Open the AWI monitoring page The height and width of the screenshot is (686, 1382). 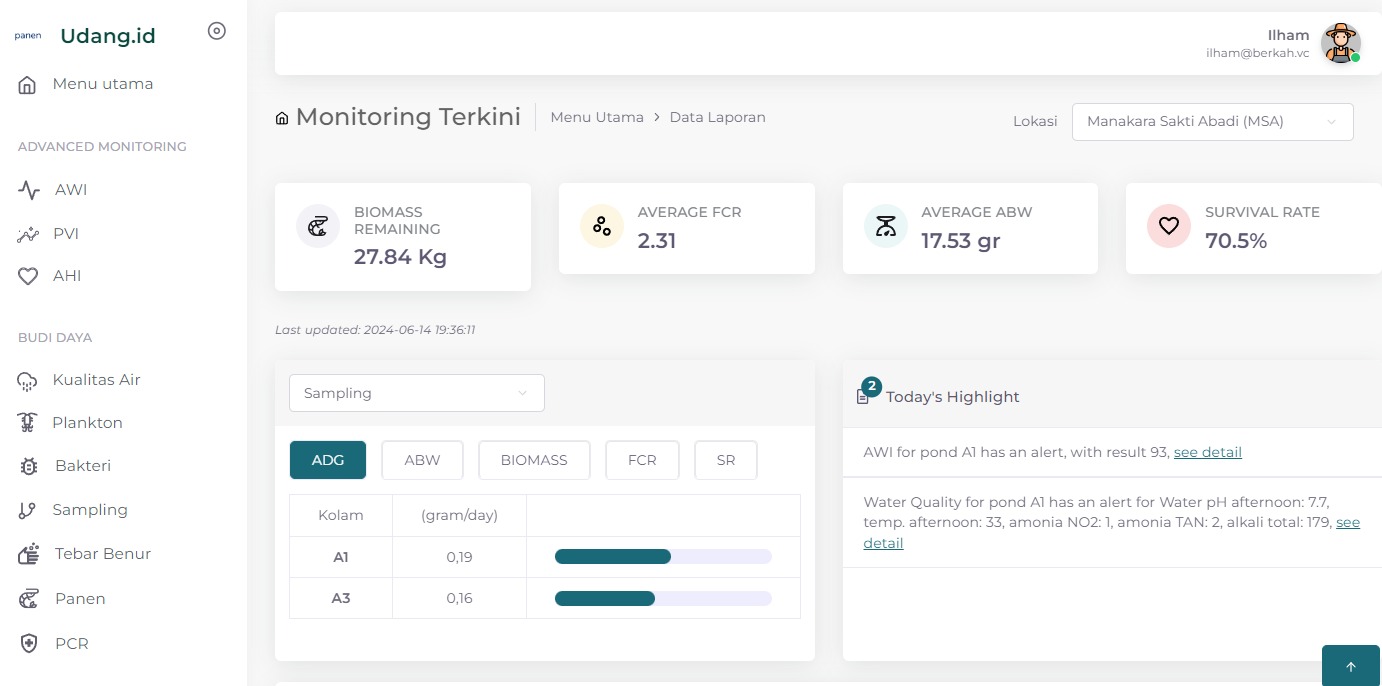pos(70,190)
